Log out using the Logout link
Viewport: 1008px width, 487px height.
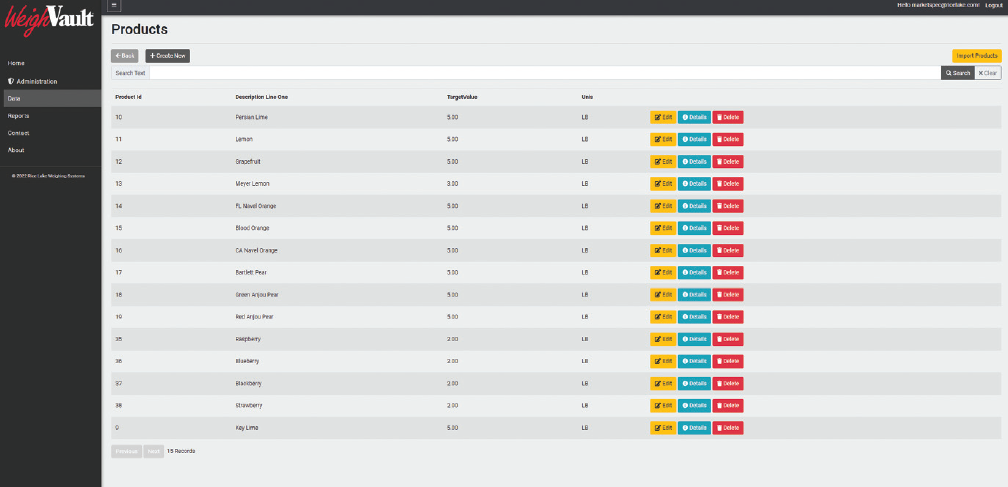point(993,6)
